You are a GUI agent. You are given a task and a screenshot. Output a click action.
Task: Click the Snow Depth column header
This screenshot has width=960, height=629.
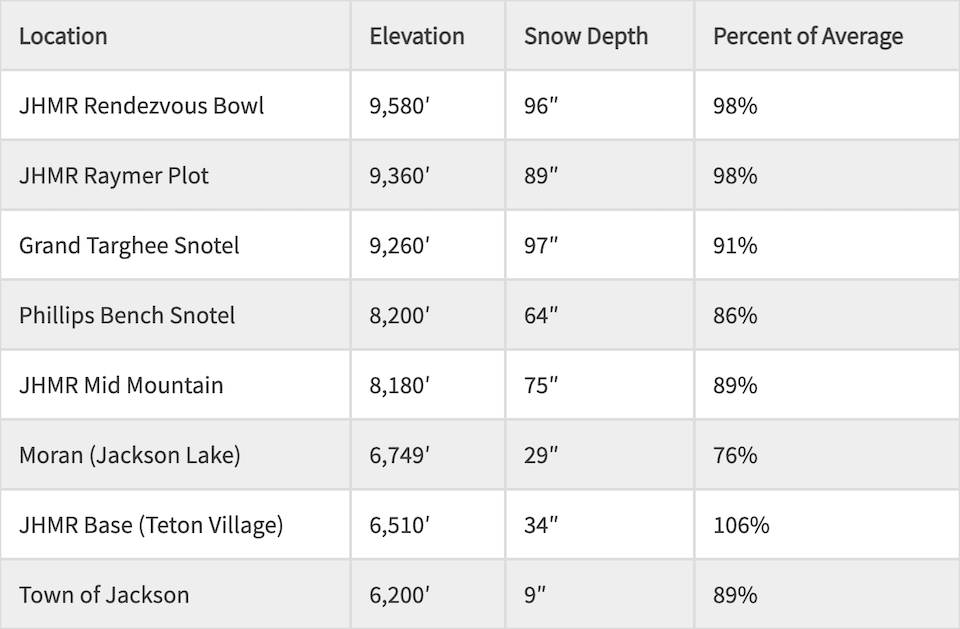(x=586, y=37)
